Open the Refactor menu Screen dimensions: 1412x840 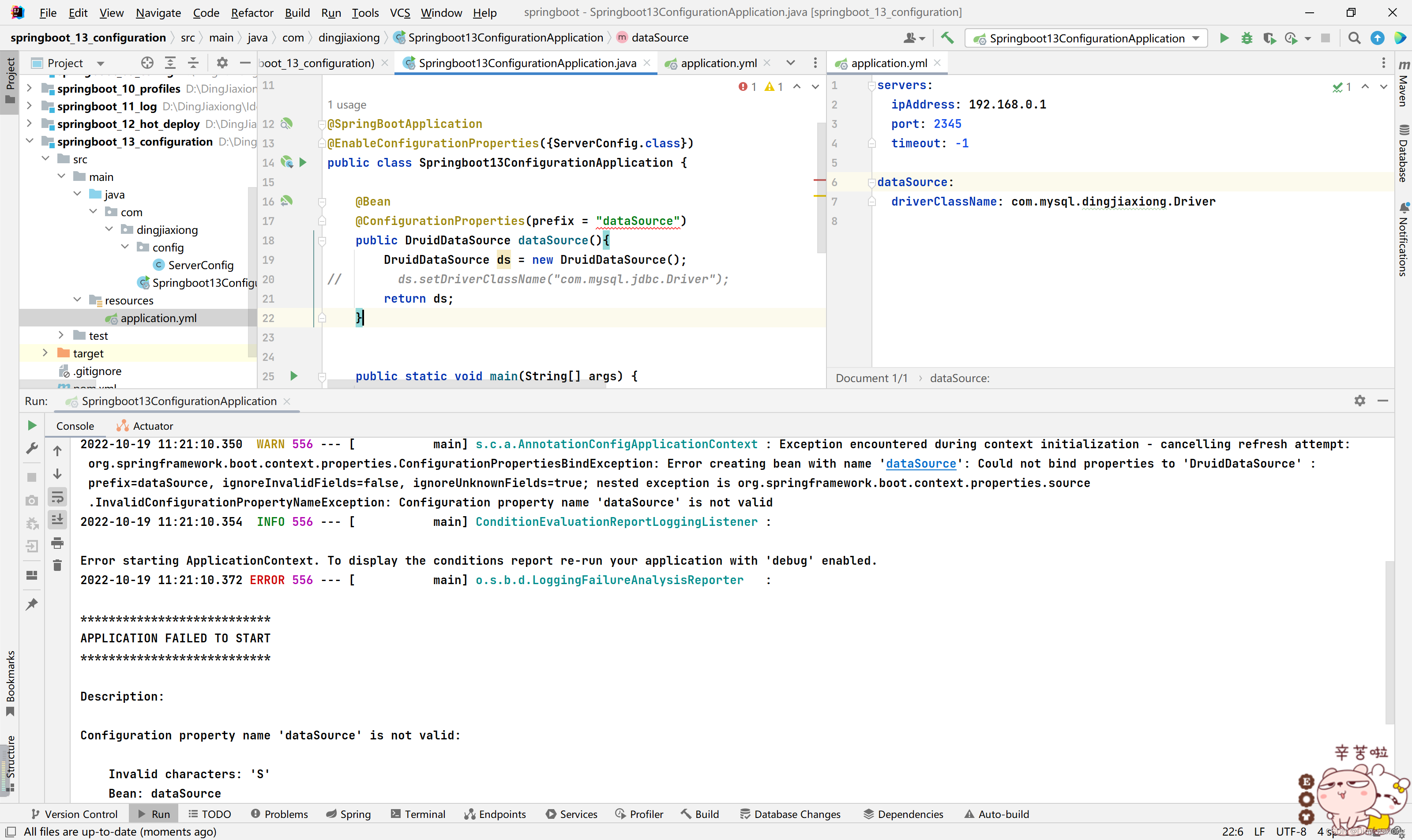point(252,12)
